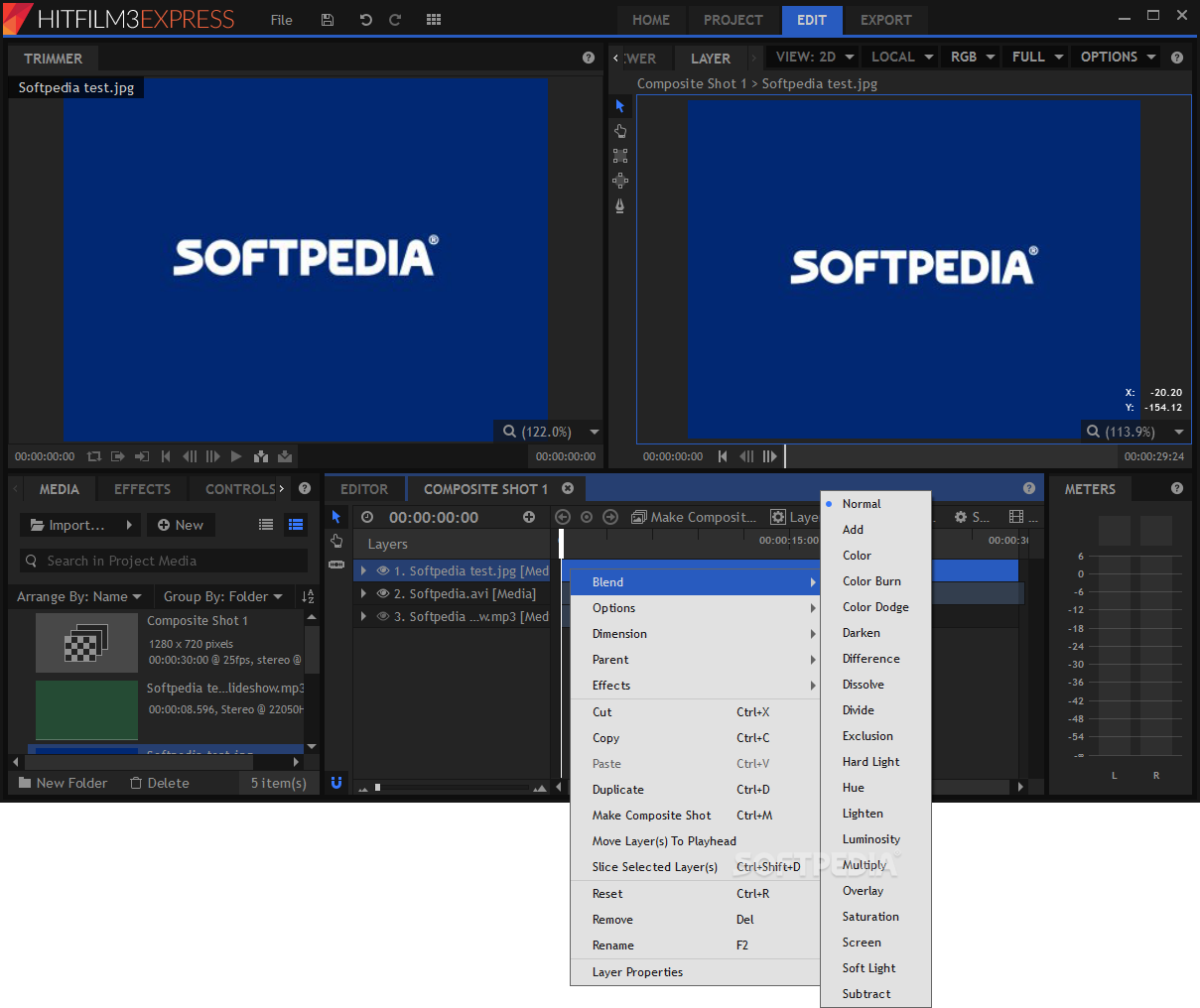This screenshot has height=1008, width=1200.
Task: Click Make Composite Shot toolbar button
Action: [694, 517]
